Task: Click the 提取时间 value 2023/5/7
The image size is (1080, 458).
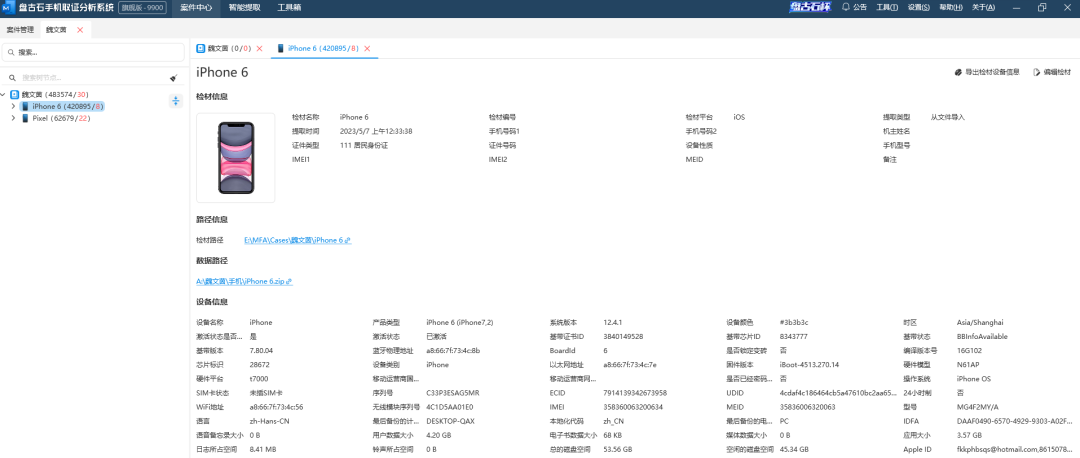Action: 376,132
